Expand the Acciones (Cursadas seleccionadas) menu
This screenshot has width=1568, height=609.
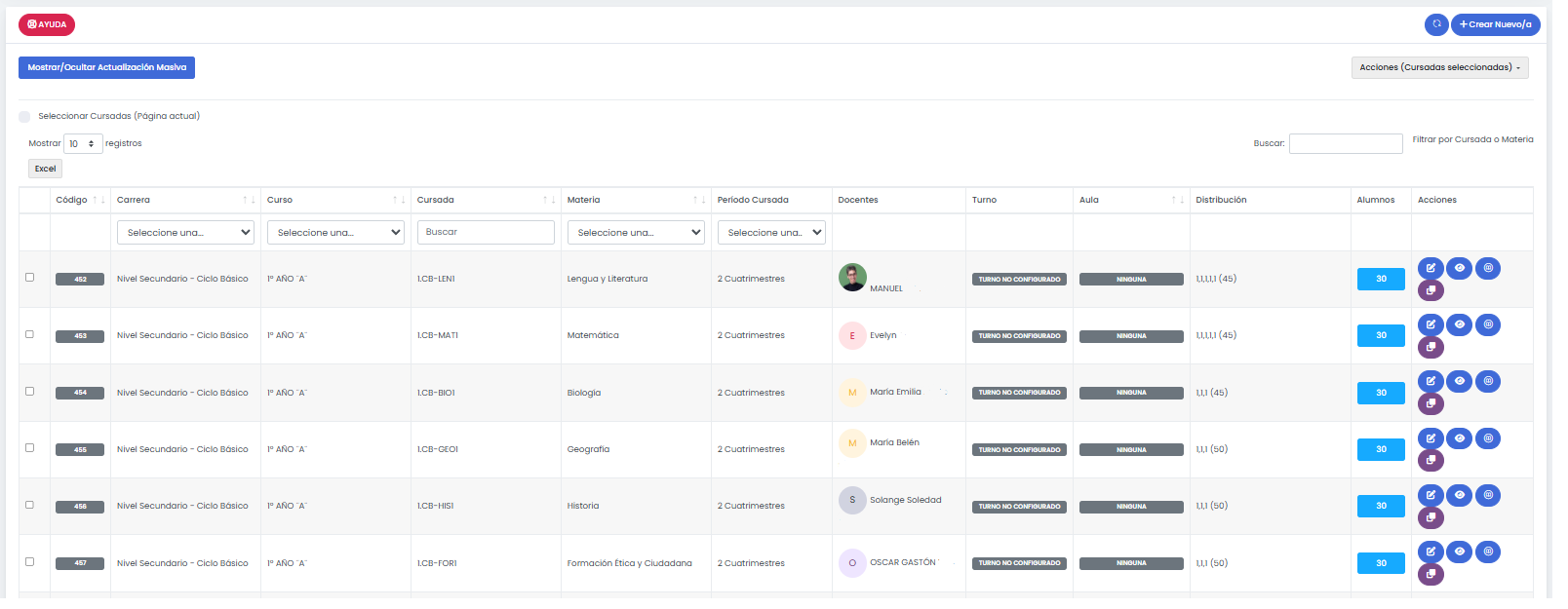click(1439, 67)
